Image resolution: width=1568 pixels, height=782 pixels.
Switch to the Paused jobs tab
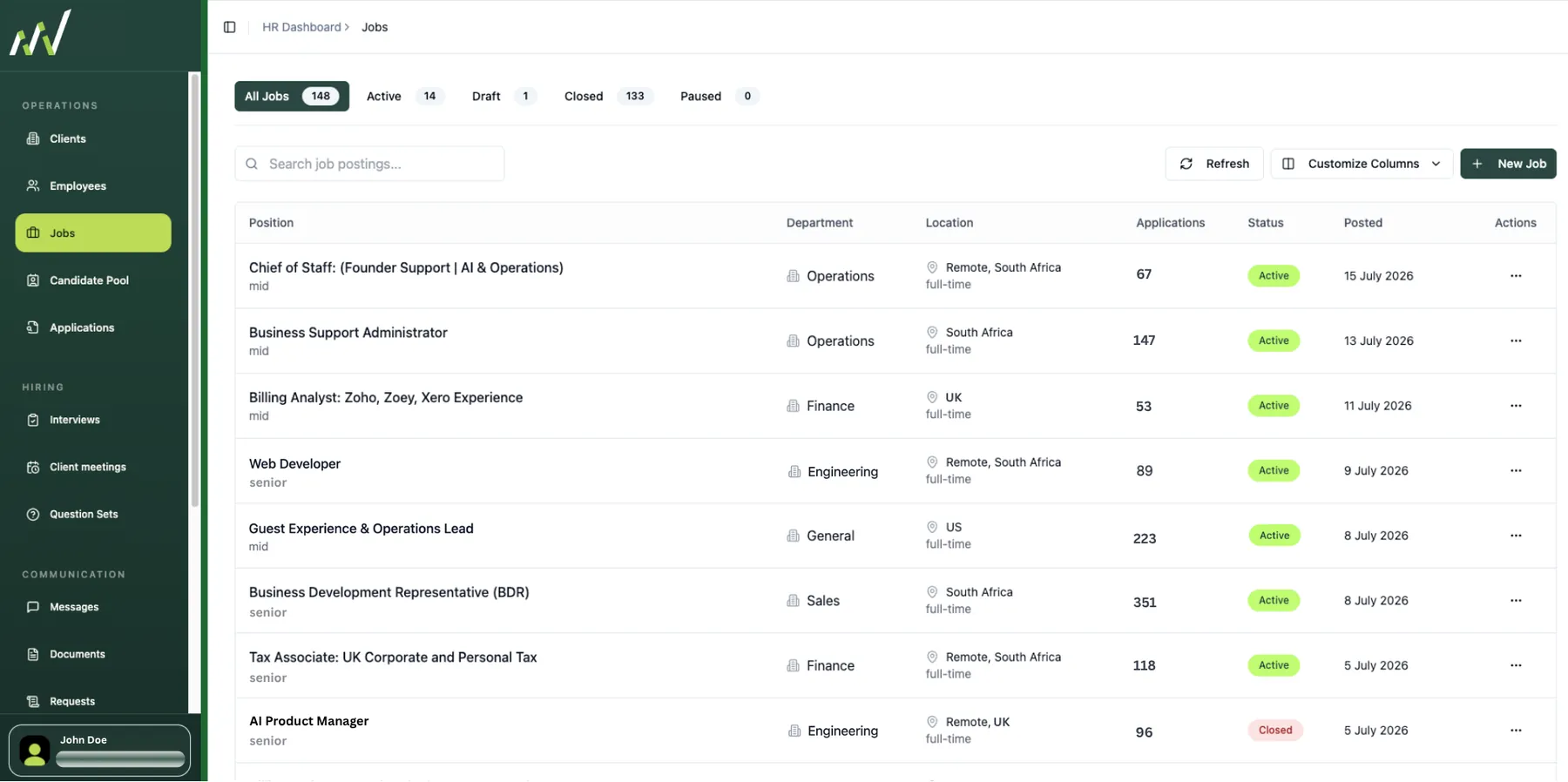click(720, 96)
